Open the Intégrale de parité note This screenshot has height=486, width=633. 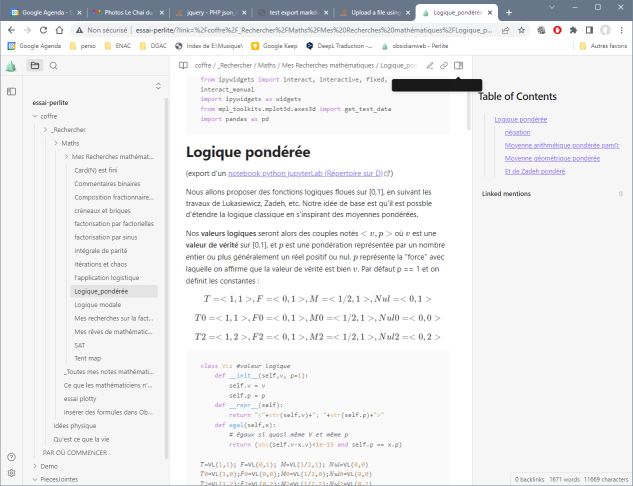(101, 251)
